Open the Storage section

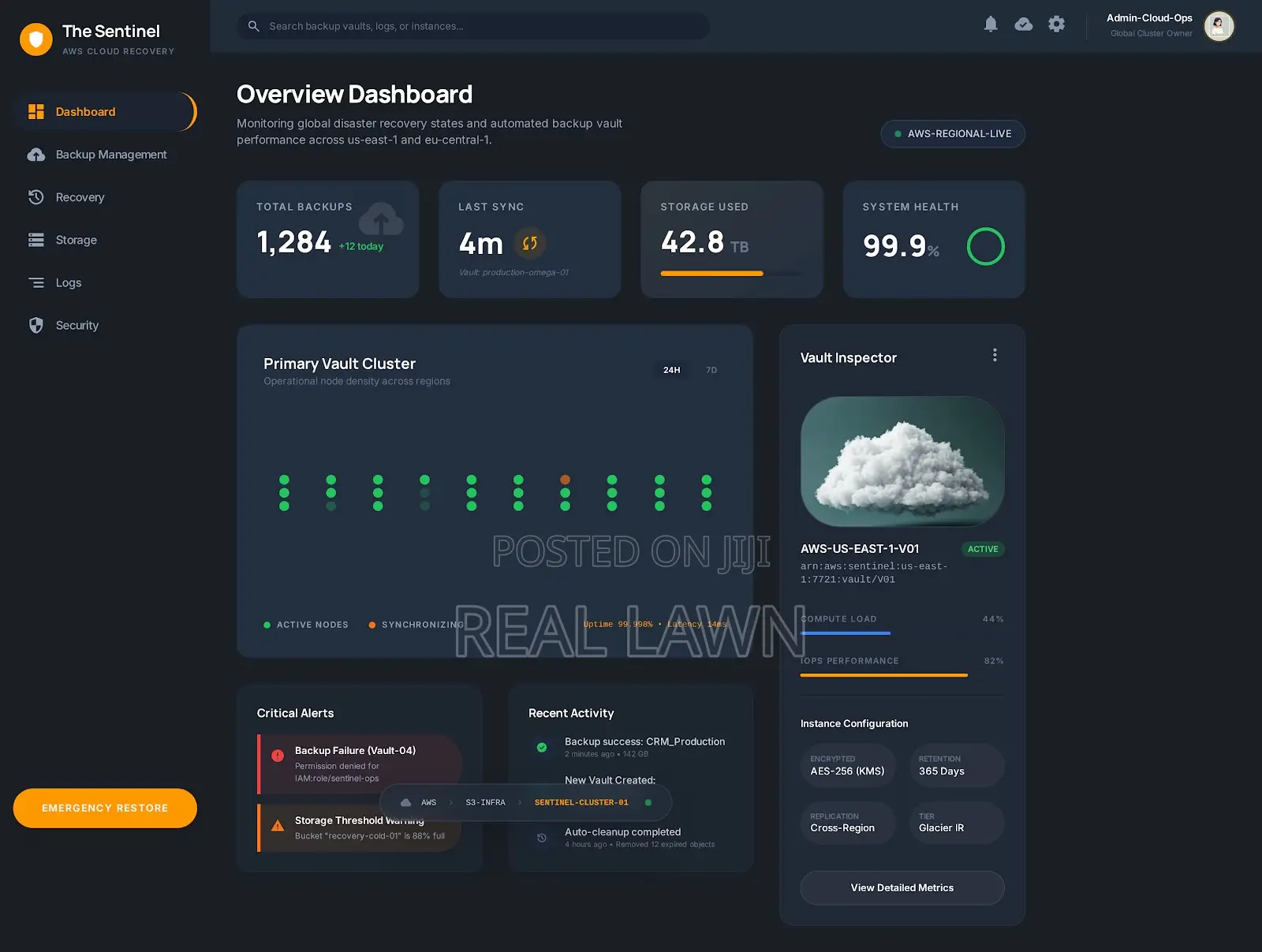(x=105, y=240)
